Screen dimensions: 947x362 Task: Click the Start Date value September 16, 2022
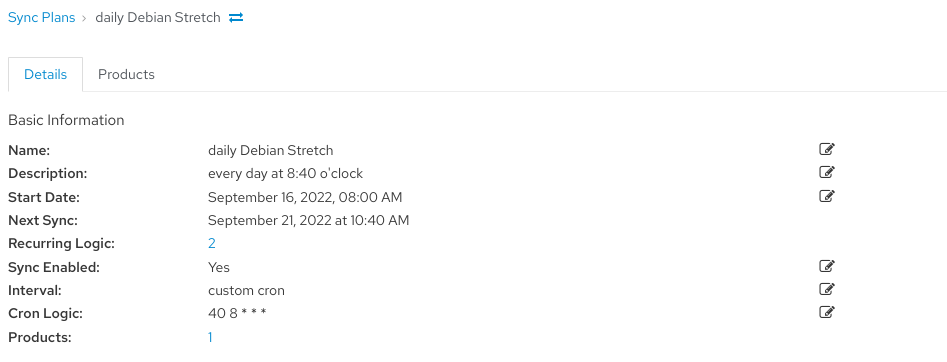[305, 197]
